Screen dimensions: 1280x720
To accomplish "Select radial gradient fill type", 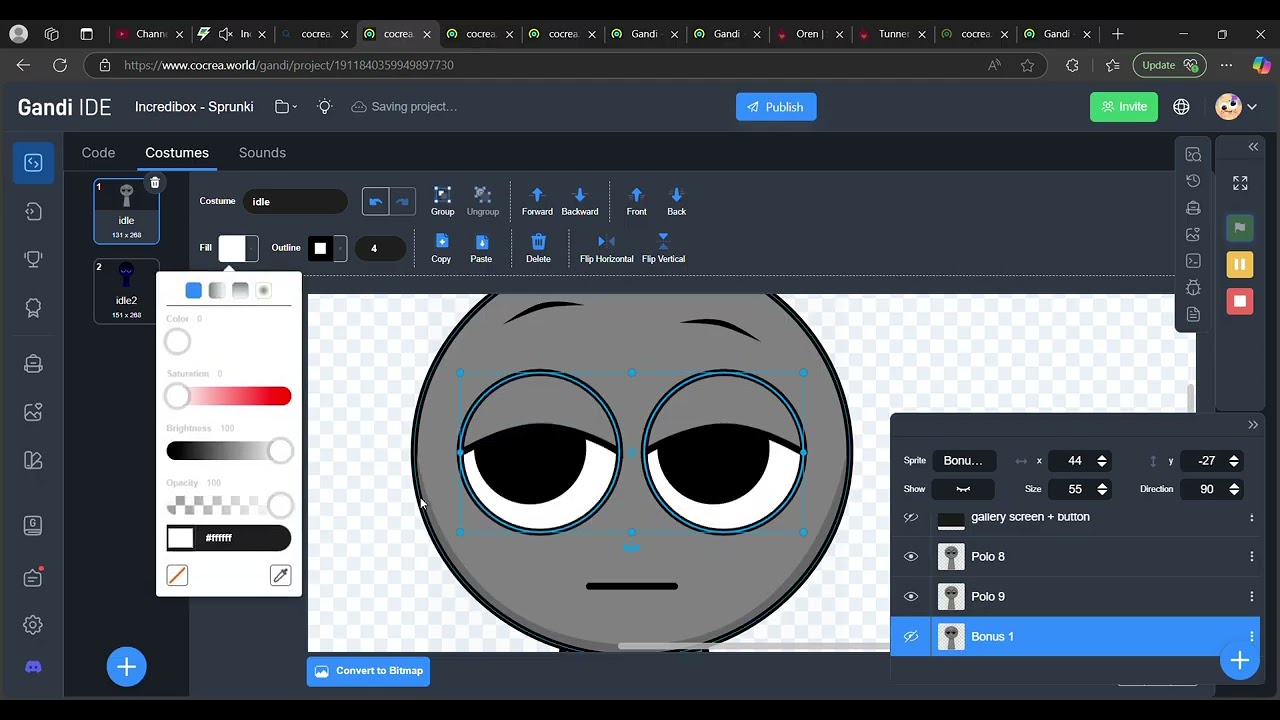I will click(263, 290).
